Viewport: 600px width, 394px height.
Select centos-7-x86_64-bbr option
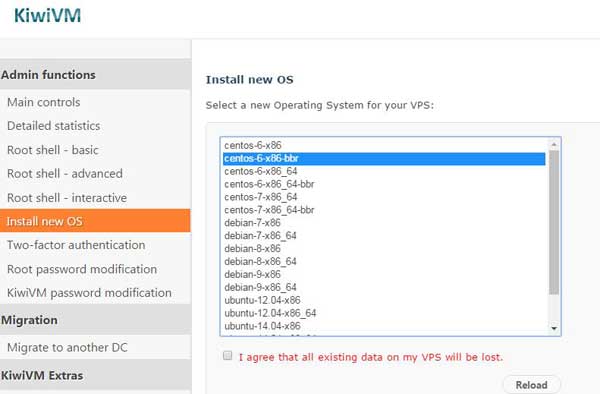tap(384, 210)
